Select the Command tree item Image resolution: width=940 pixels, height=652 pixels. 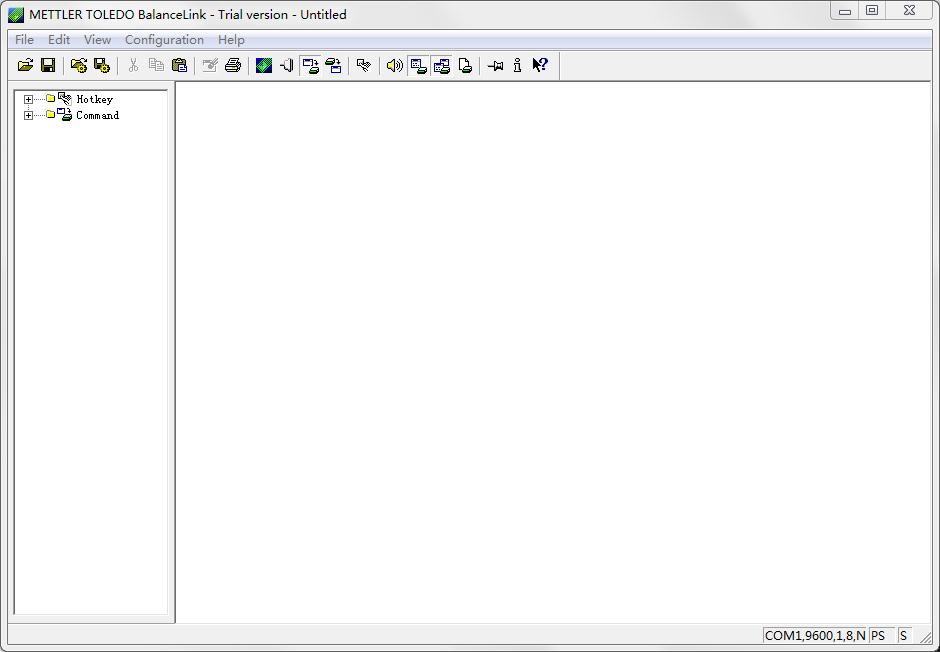click(97, 115)
